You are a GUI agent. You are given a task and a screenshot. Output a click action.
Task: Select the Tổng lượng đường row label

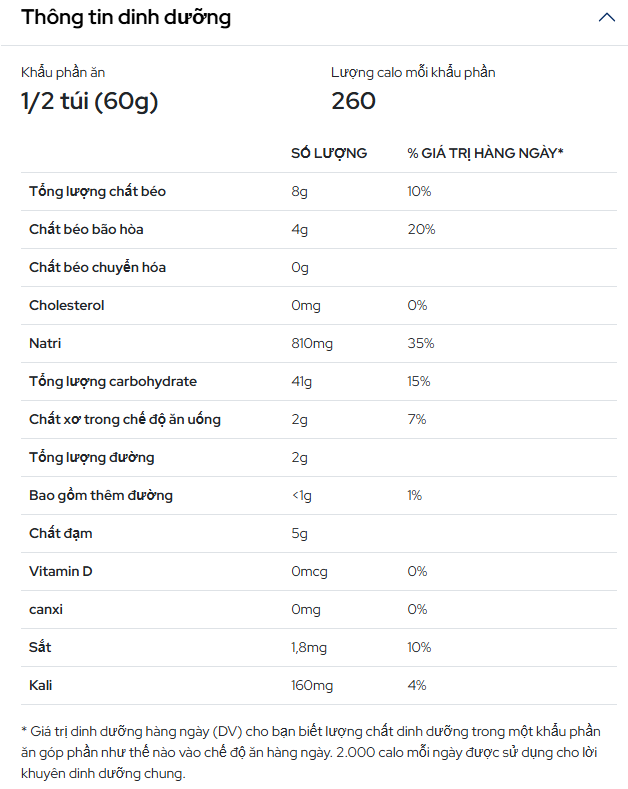[91, 457]
